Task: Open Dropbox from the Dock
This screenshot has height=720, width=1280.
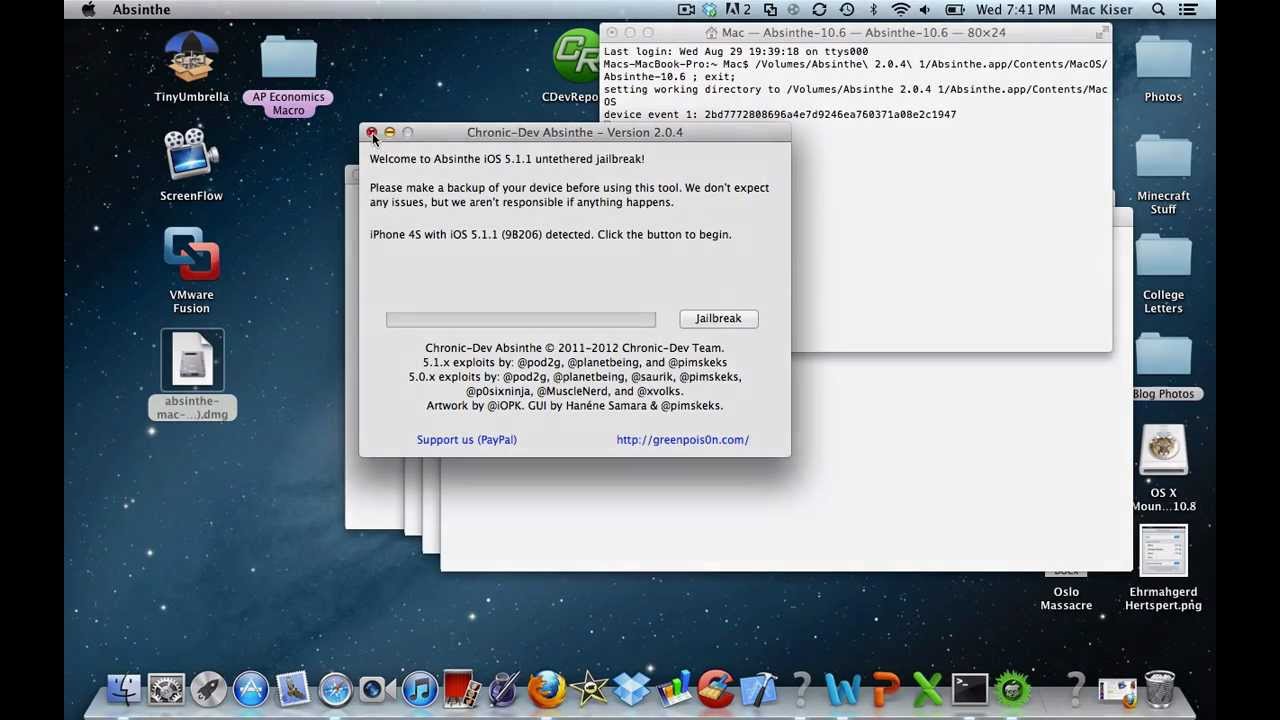Action: tap(632, 689)
